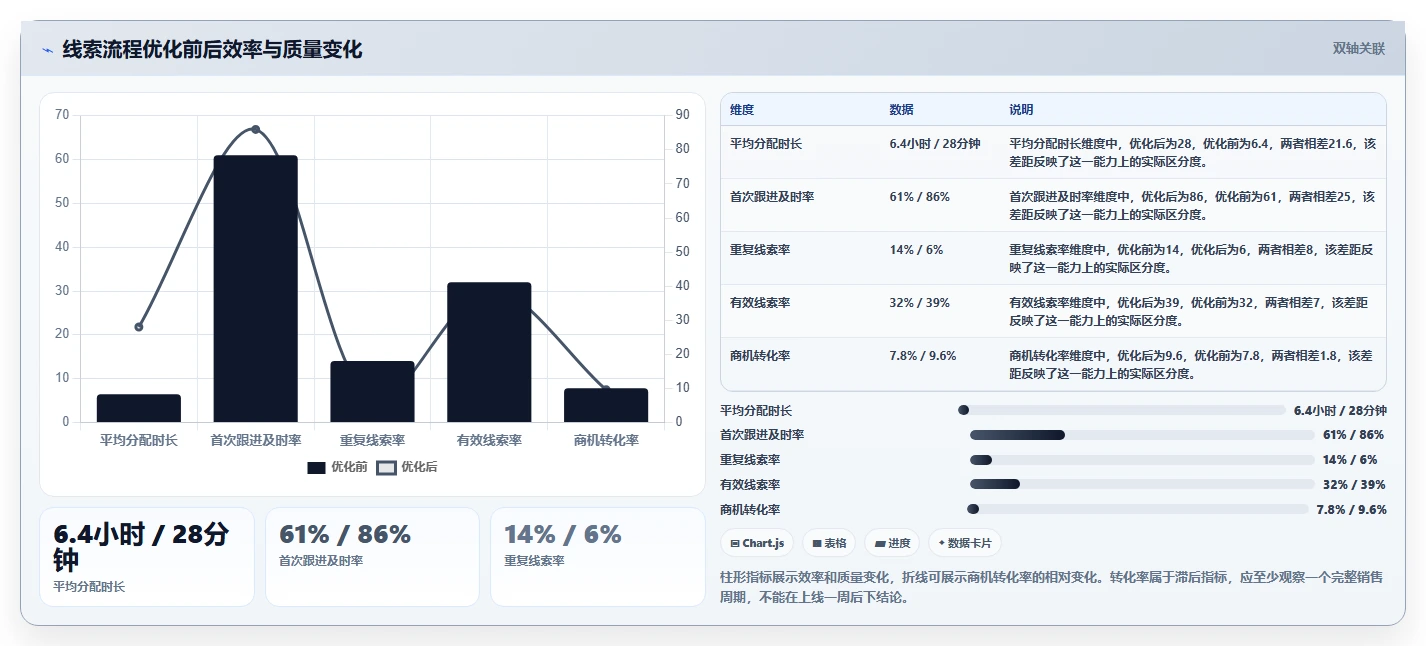Click the line point above 平均分配时长 bar
Image resolution: width=1426 pixels, height=646 pixels.
tap(139, 327)
